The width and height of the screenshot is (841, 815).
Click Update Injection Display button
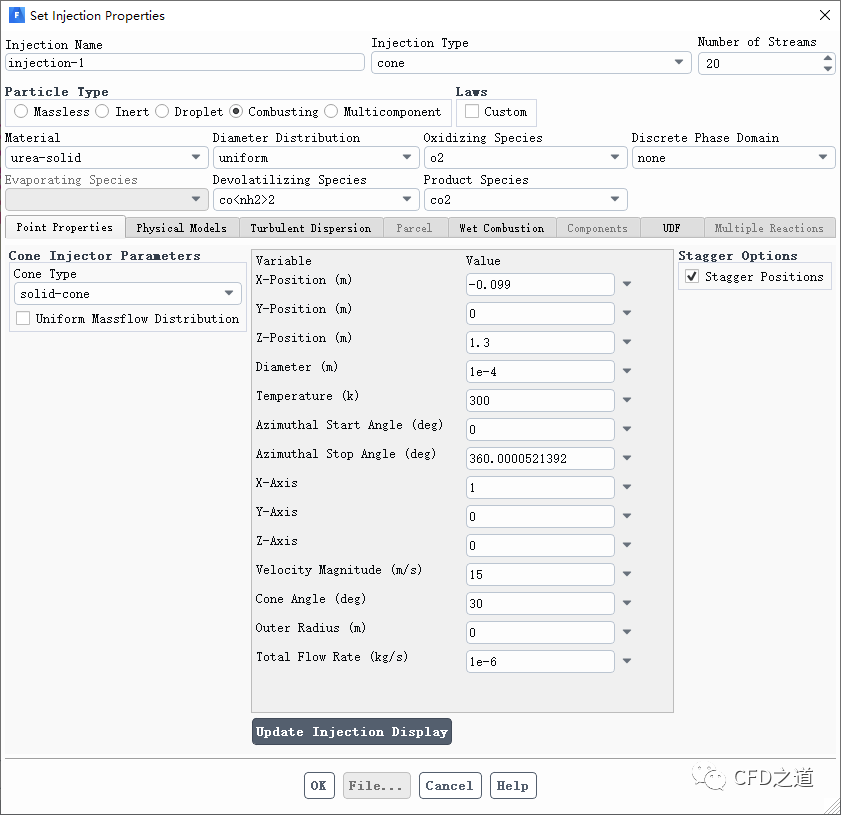click(351, 732)
